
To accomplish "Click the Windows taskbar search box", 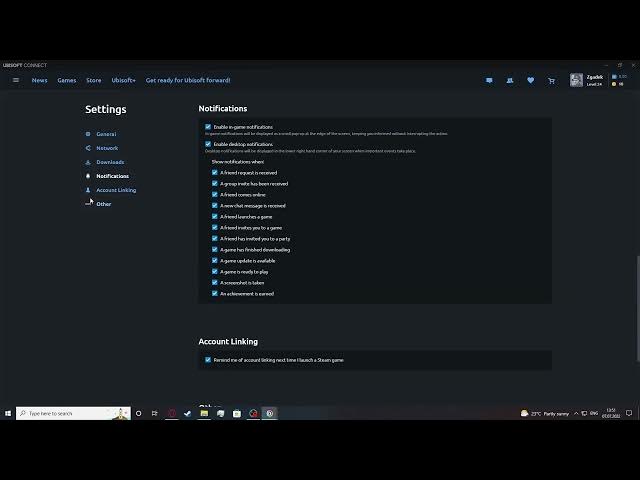I will (x=65, y=413).
